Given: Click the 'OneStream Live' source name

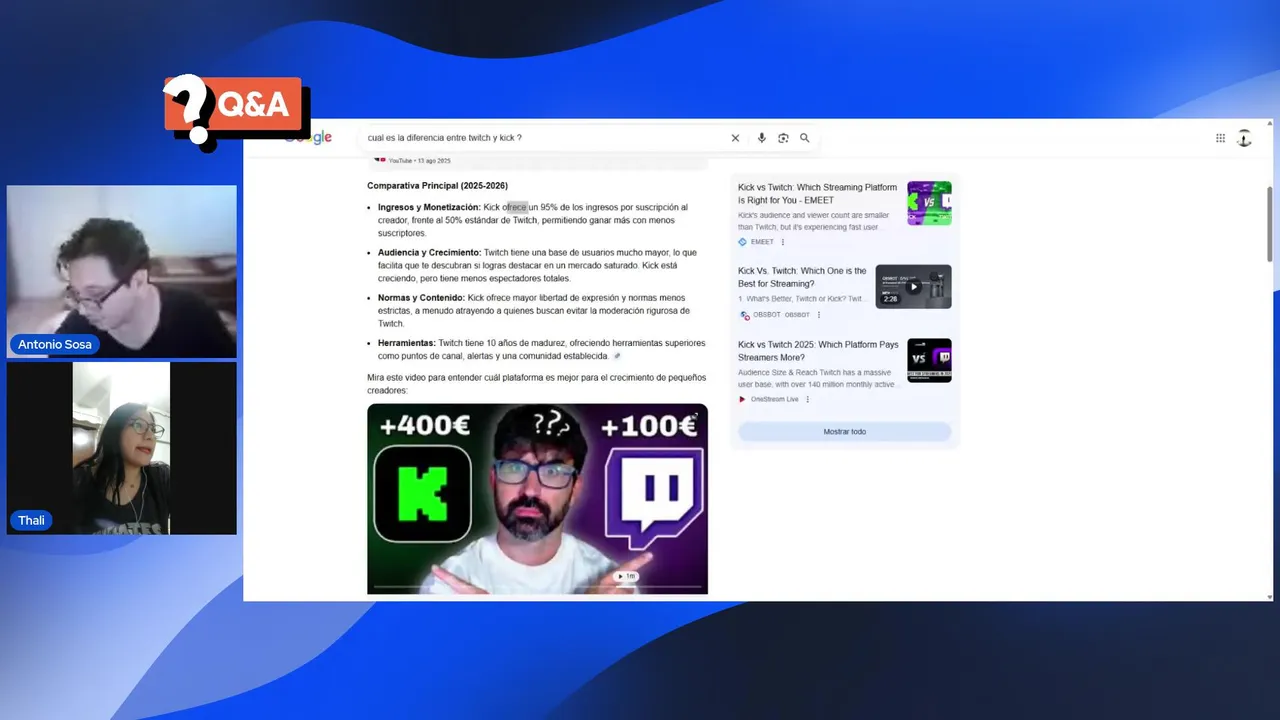Looking at the screenshot, I should [x=775, y=399].
